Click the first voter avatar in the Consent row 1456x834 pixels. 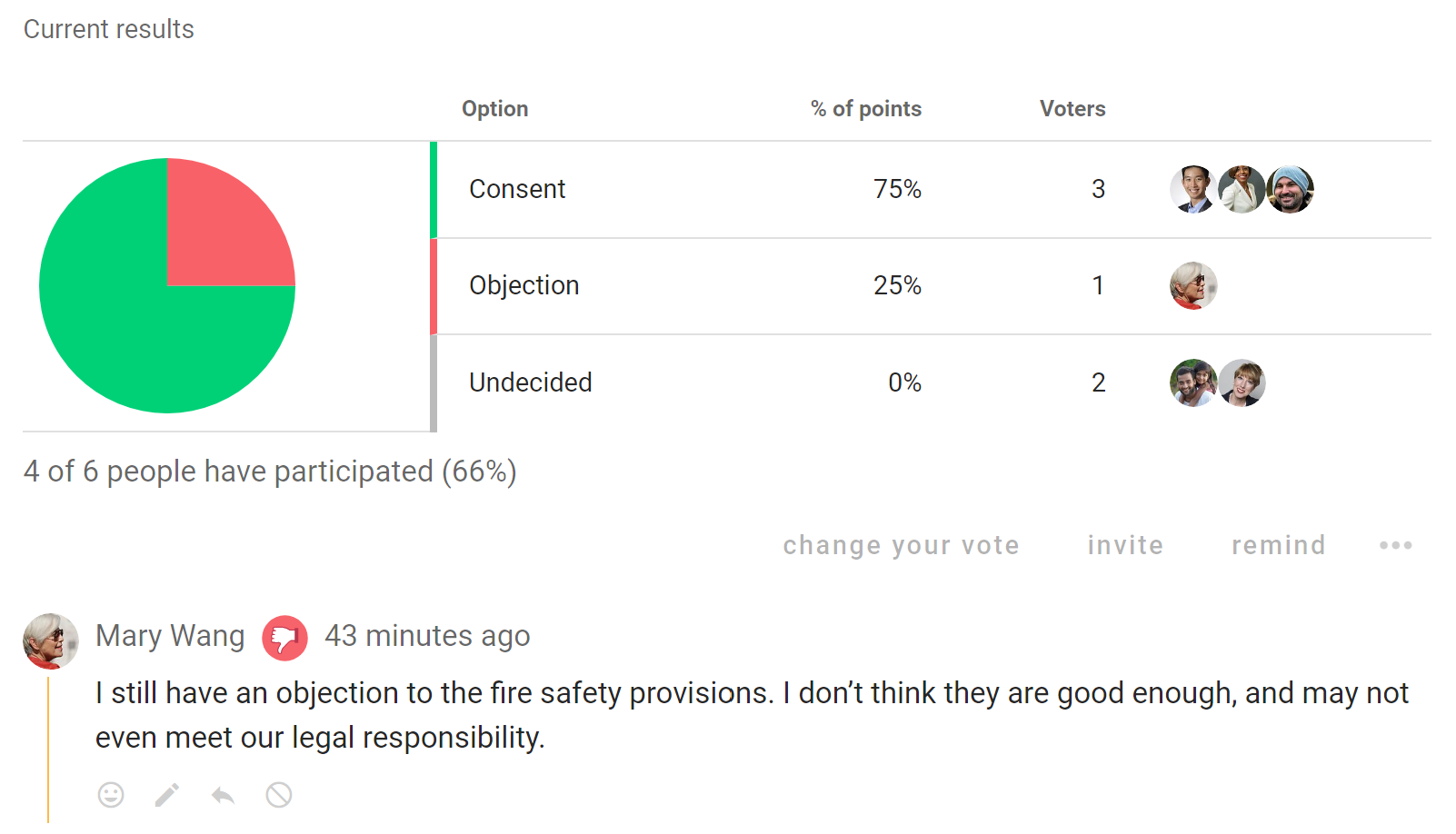coord(1193,189)
